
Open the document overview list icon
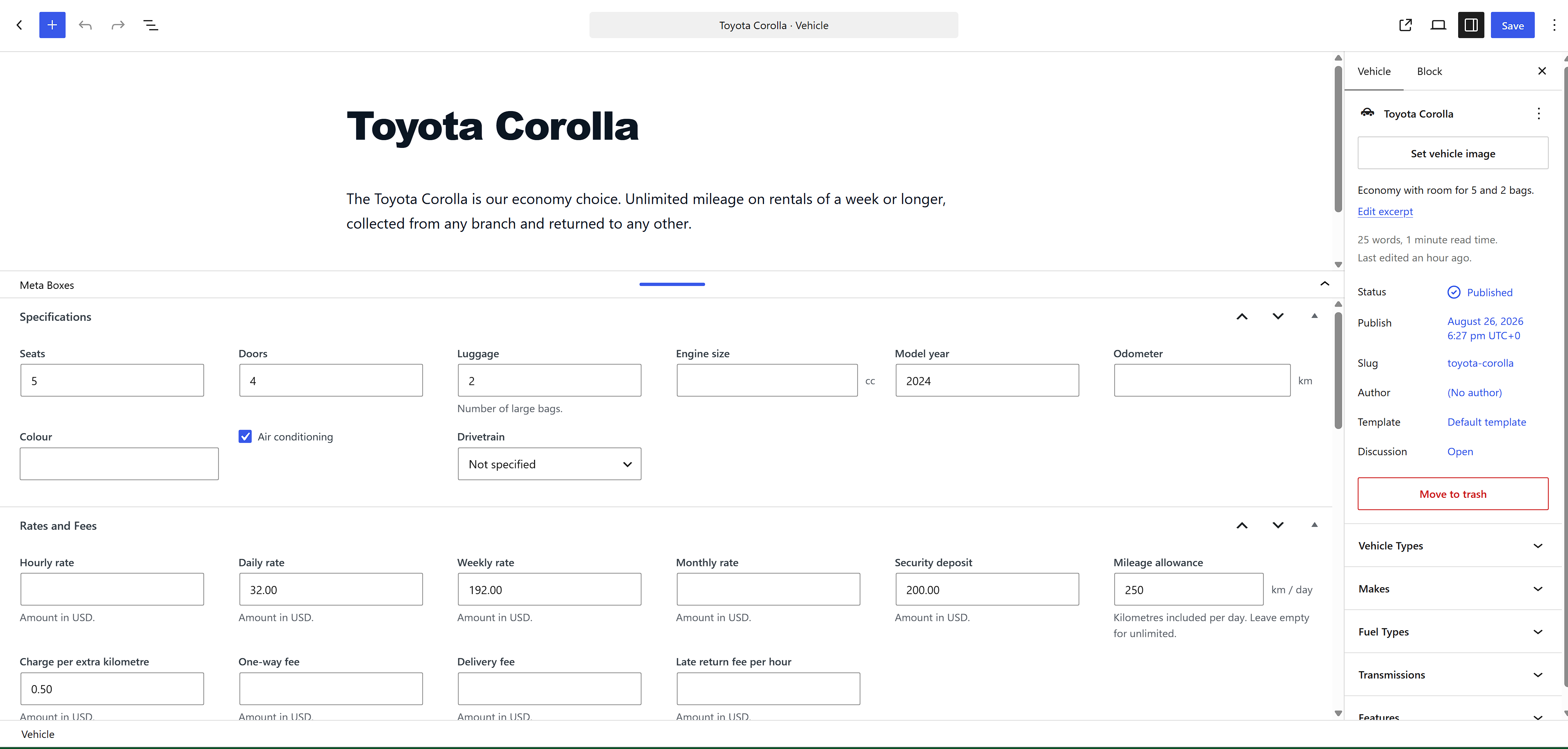click(150, 25)
